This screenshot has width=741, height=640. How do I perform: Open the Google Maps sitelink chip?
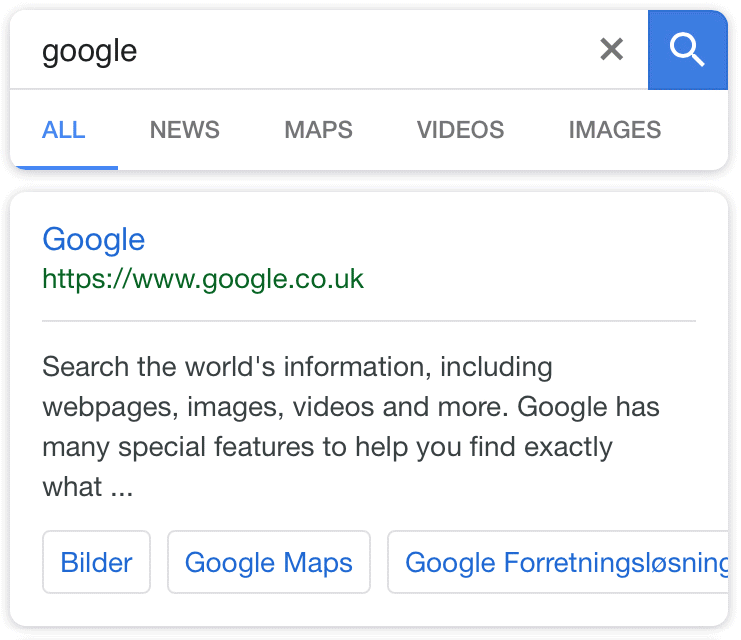[x=269, y=562]
